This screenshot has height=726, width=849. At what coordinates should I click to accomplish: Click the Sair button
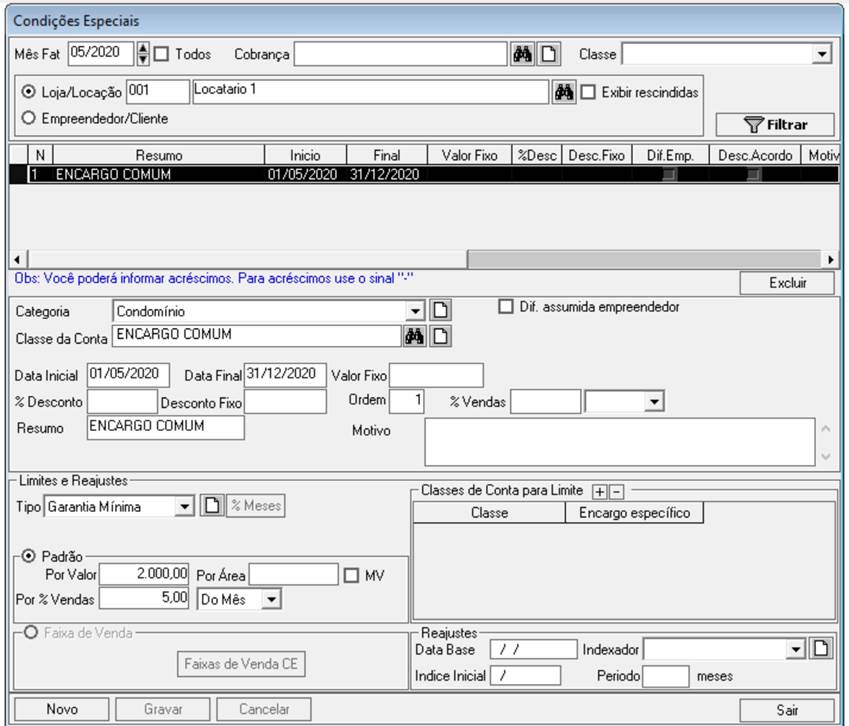pyautogui.click(x=787, y=710)
